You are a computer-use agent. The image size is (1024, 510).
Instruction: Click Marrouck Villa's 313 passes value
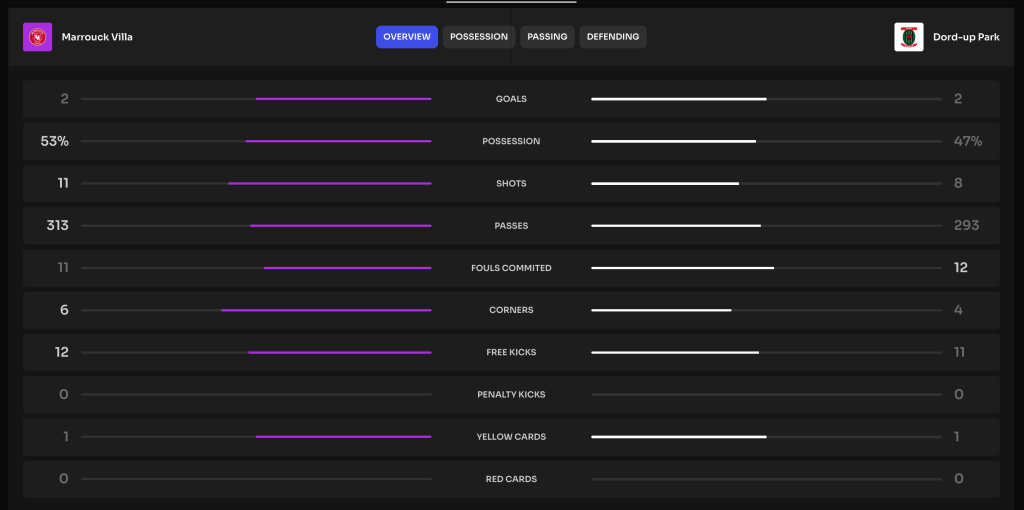pyautogui.click(x=57, y=226)
